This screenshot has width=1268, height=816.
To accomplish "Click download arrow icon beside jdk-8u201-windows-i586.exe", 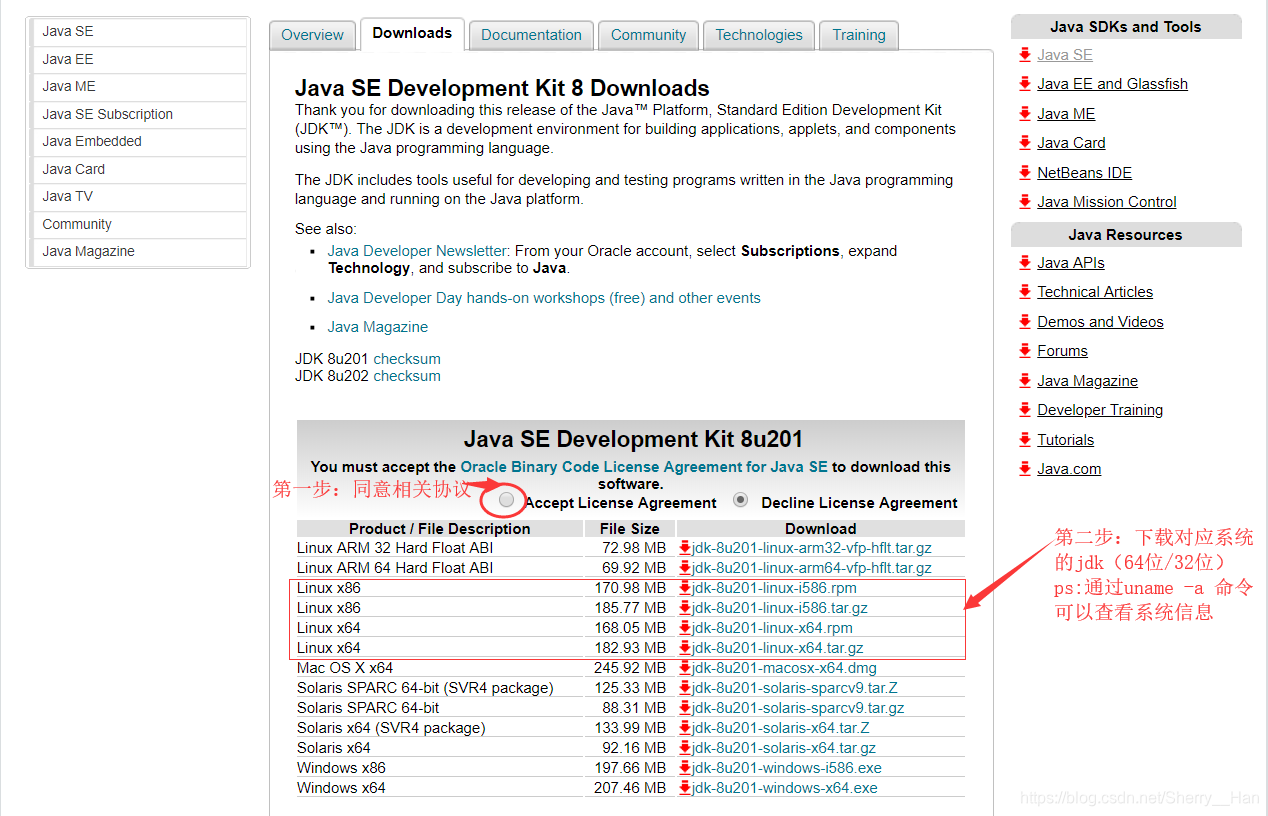I will [x=685, y=768].
